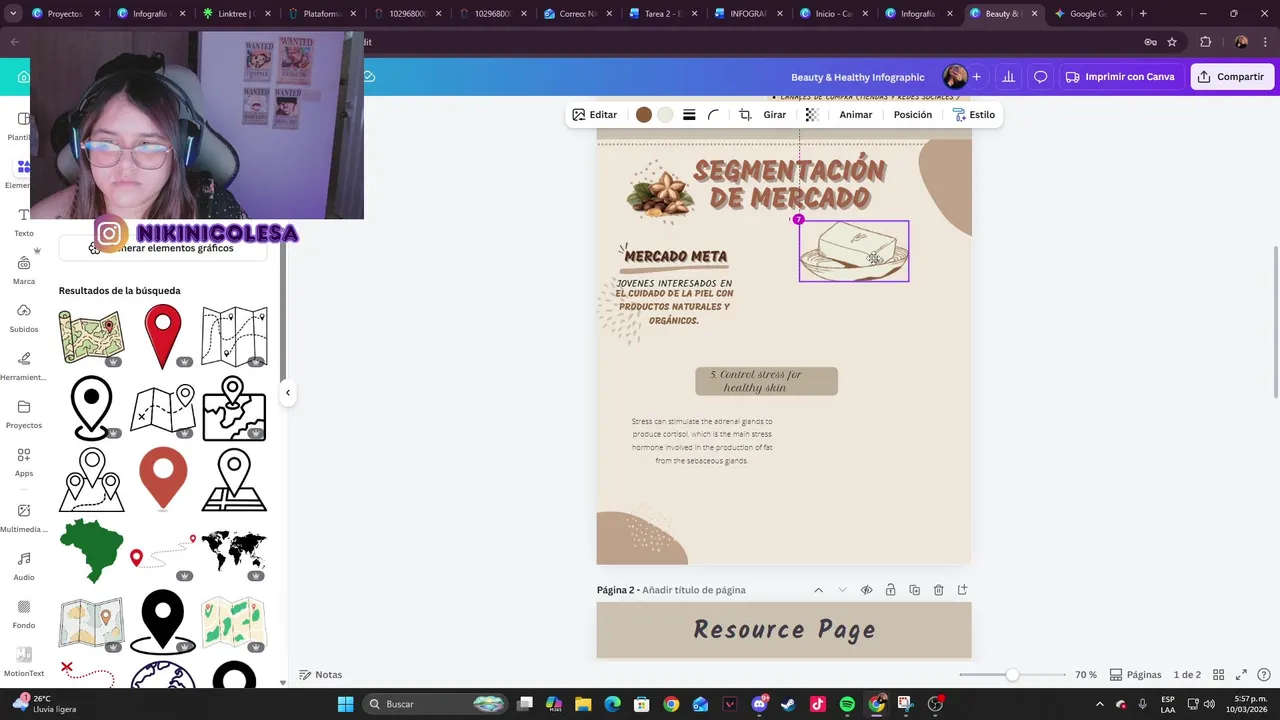The width and height of the screenshot is (1280, 720).
Task: Open the MotionText sidebar panel
Action: tap(24, 662)
